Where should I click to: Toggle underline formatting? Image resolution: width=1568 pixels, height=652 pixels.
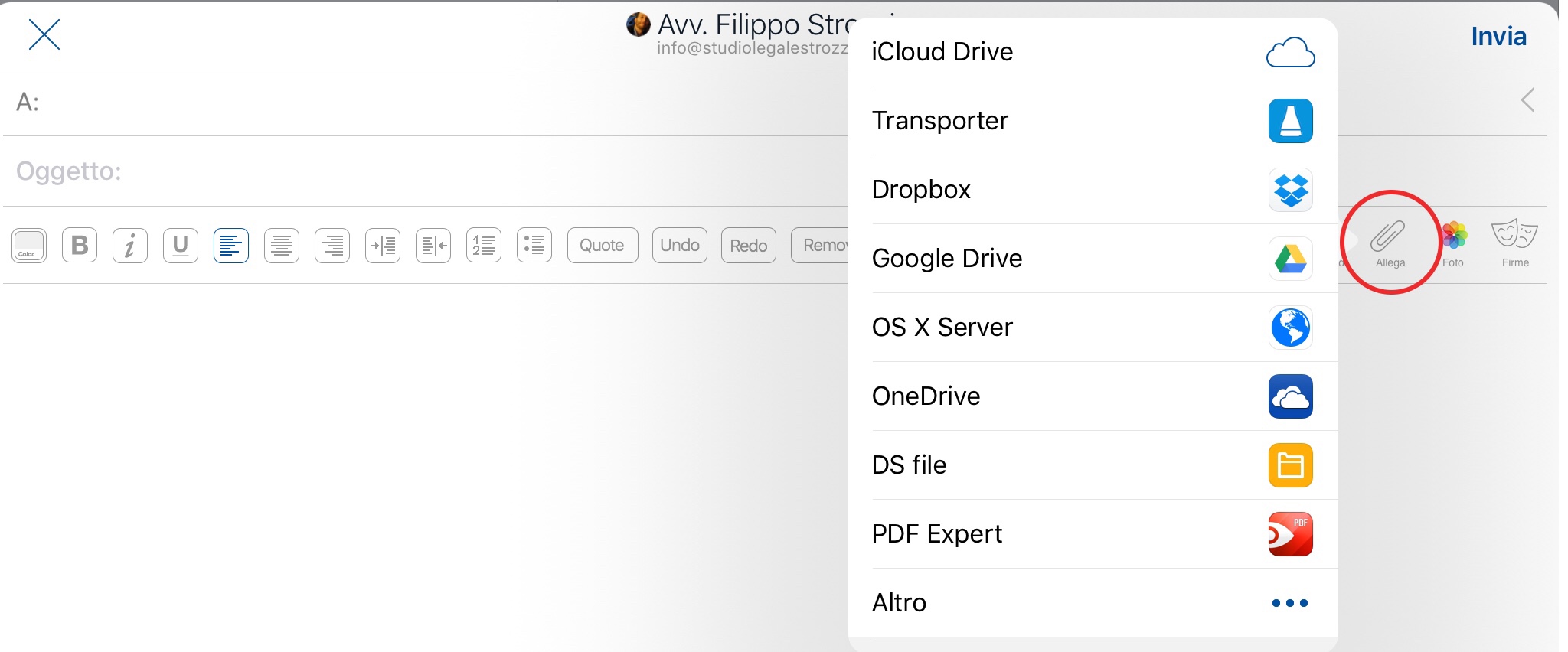[181, 246]
